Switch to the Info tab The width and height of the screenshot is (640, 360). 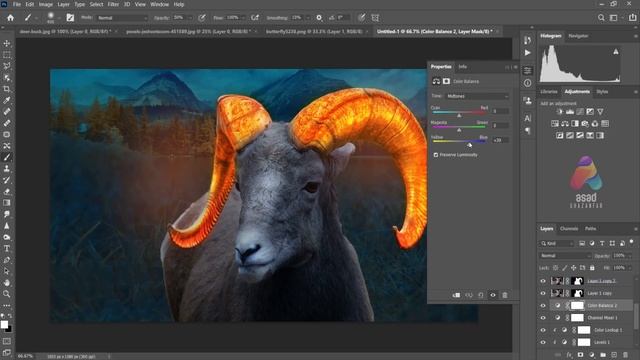point(462,67)
